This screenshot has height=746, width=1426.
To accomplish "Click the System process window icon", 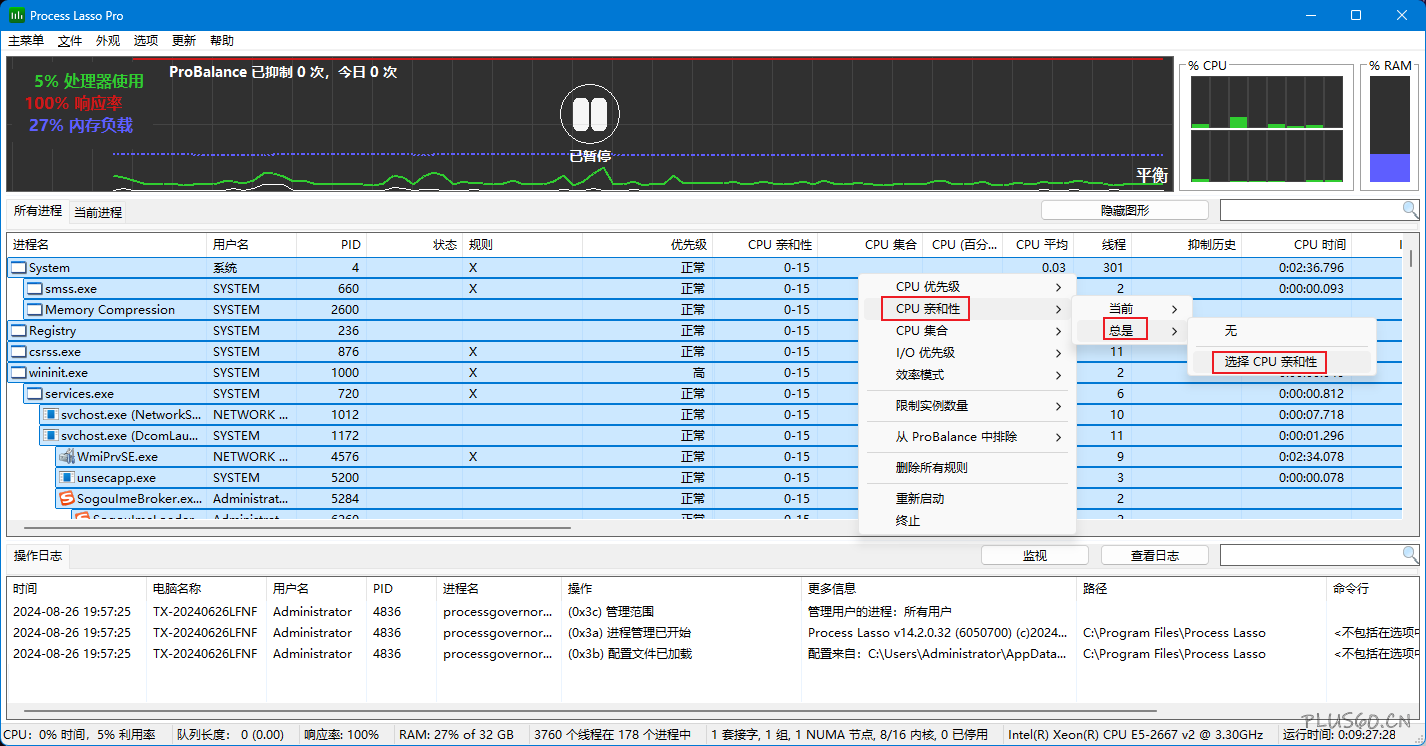I will pos(18,268).
